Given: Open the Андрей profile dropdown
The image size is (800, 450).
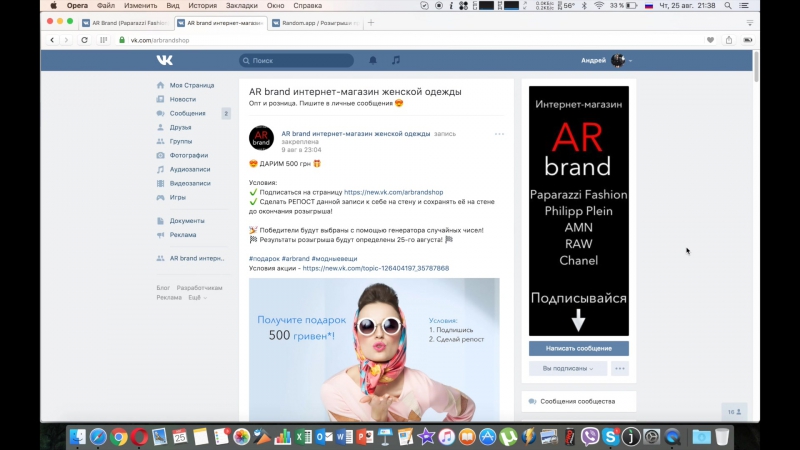Looking at the screenshot, I should [606, 60].
